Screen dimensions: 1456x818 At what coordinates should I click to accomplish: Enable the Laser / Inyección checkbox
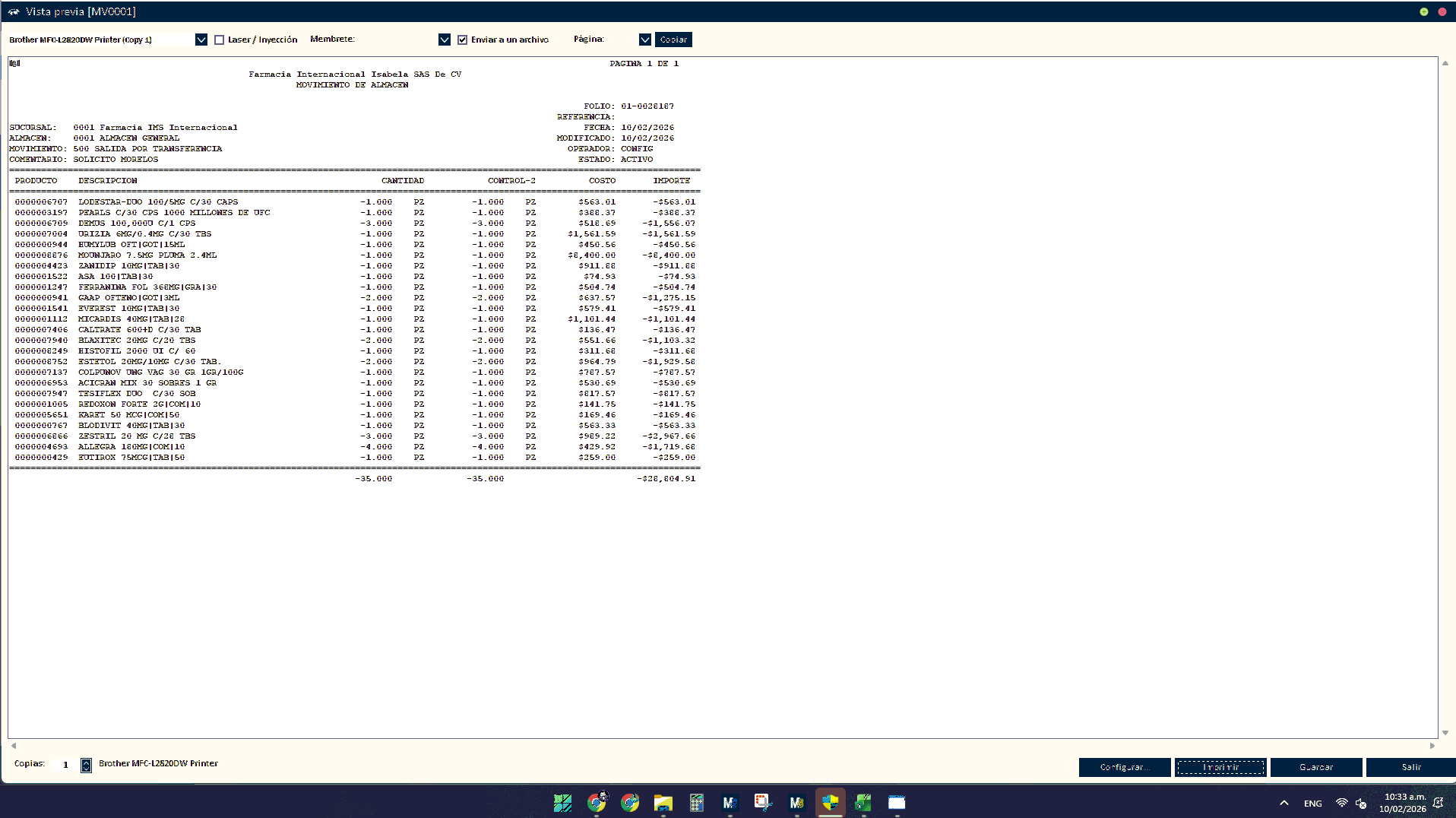tap(220, 40)
